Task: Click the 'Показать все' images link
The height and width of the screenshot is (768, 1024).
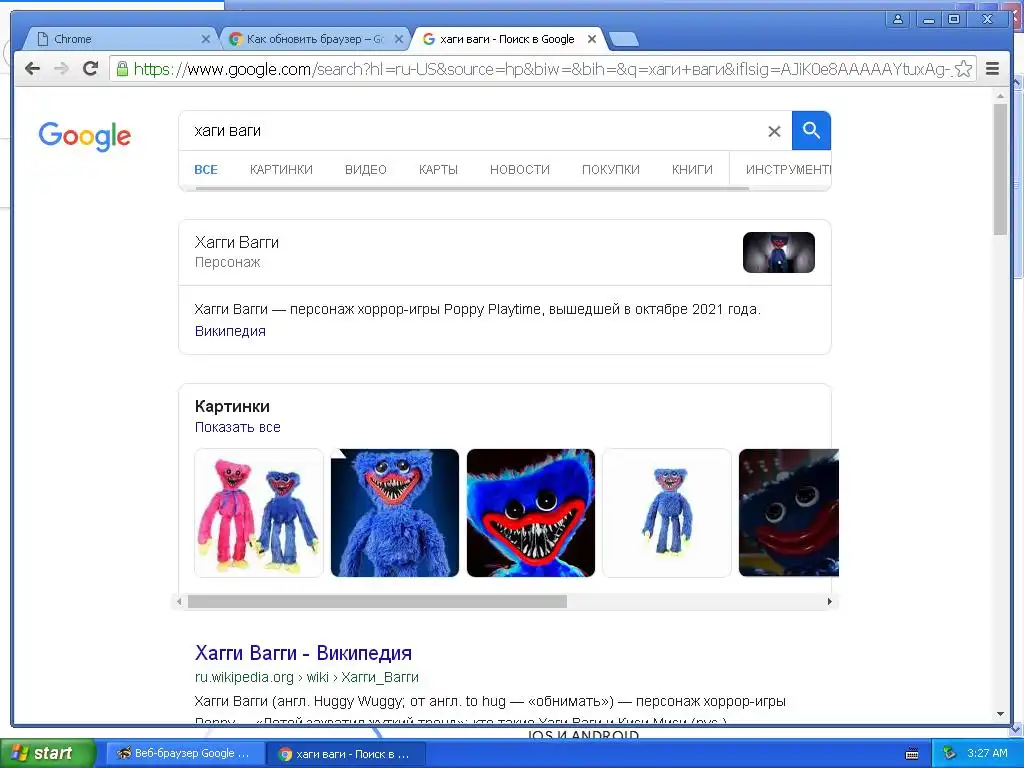Action: 238,427
